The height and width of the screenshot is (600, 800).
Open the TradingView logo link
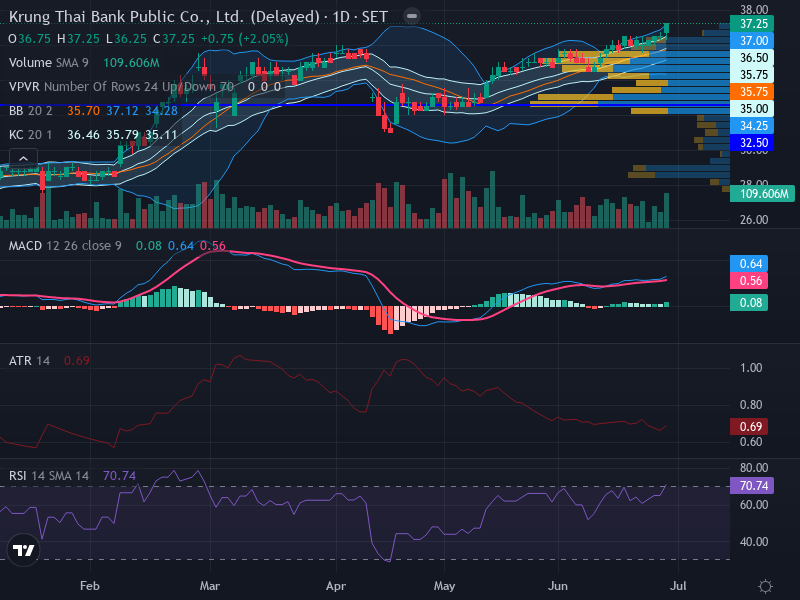[x=23, y=550]
